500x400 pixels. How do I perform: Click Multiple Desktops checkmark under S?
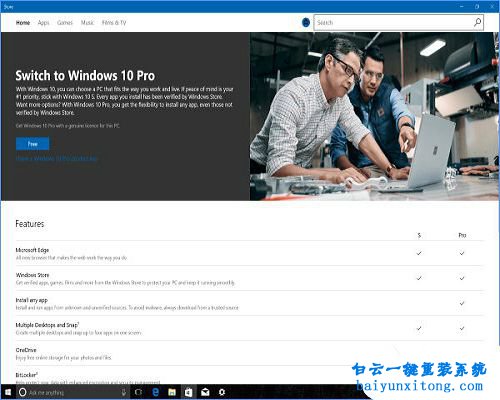tap(419, 328)
